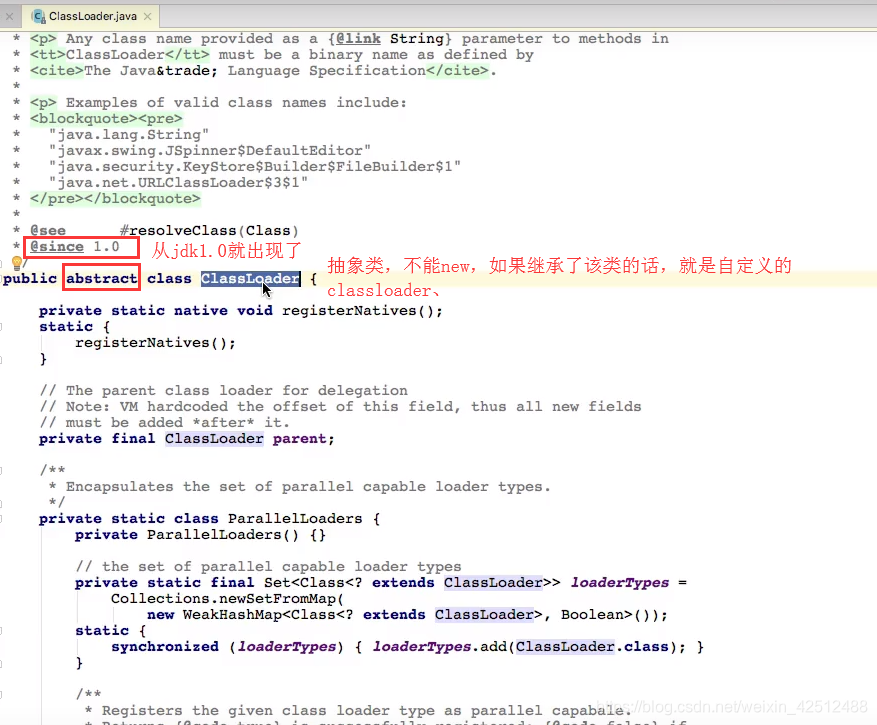Click the private ParallelLoaders() constructor
The width and height of the screenshot is (877, 725).
(200, 535)
